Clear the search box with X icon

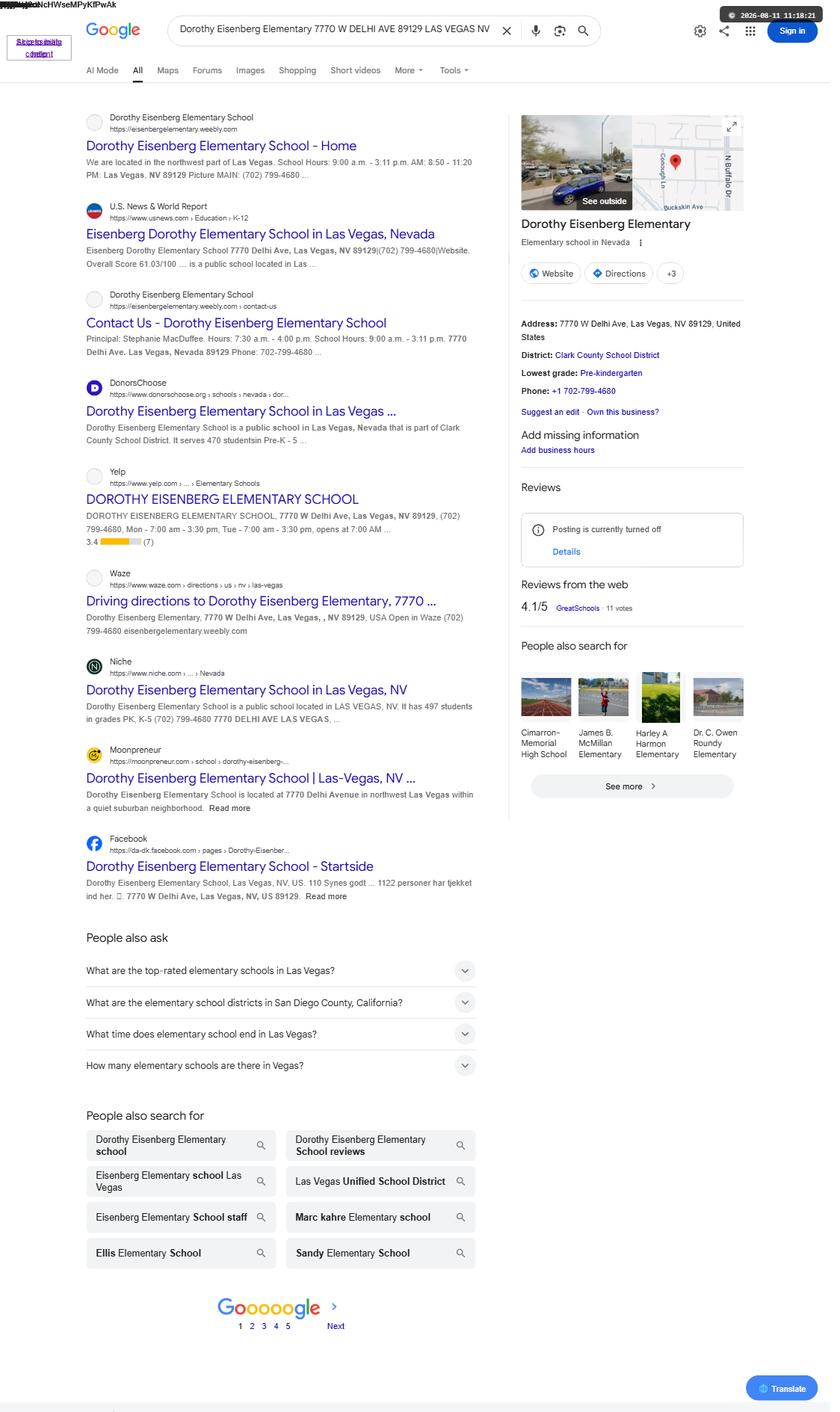point(507,31)
